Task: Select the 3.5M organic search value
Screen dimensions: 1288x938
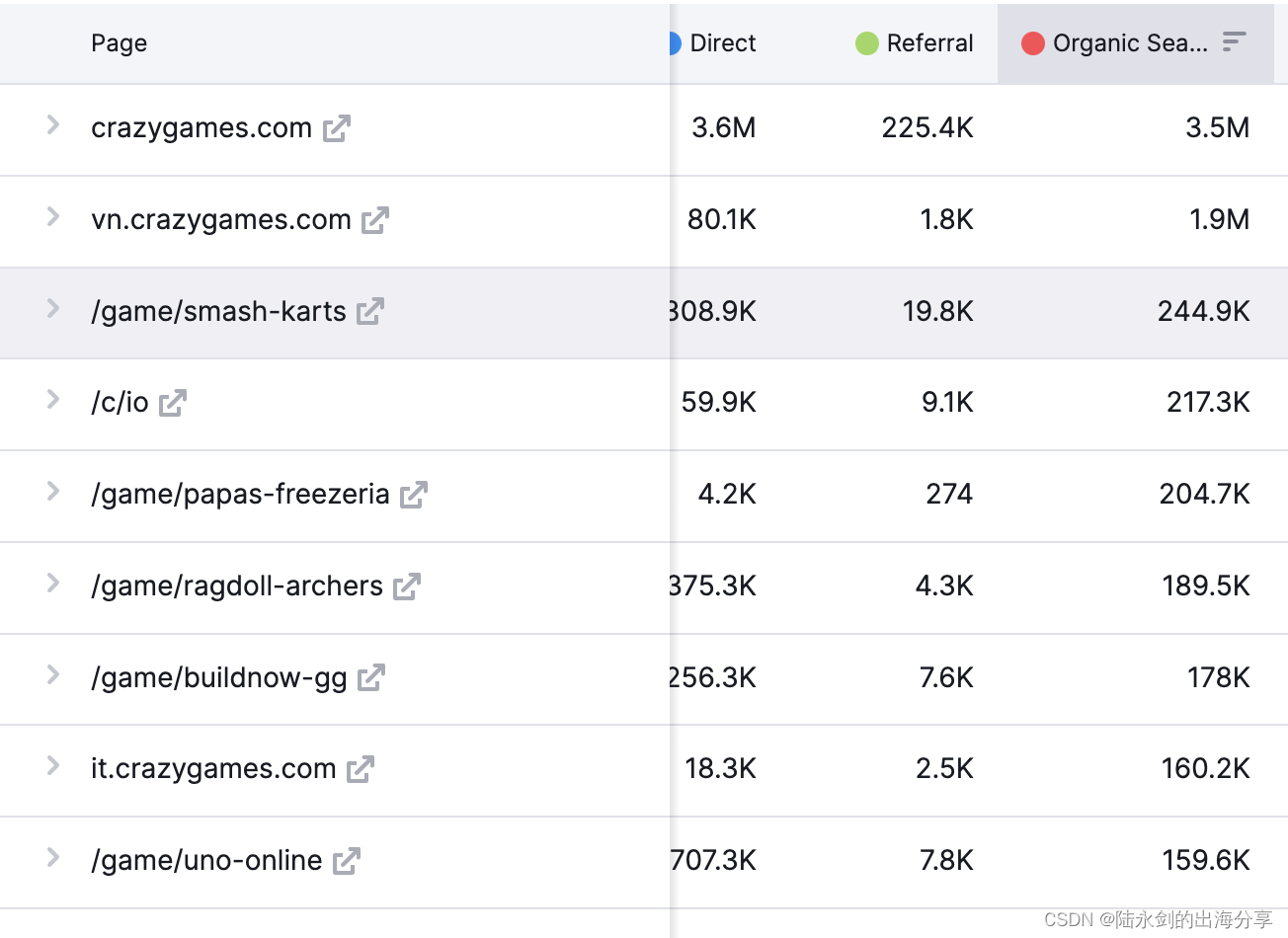Action: pos(1218,128)
